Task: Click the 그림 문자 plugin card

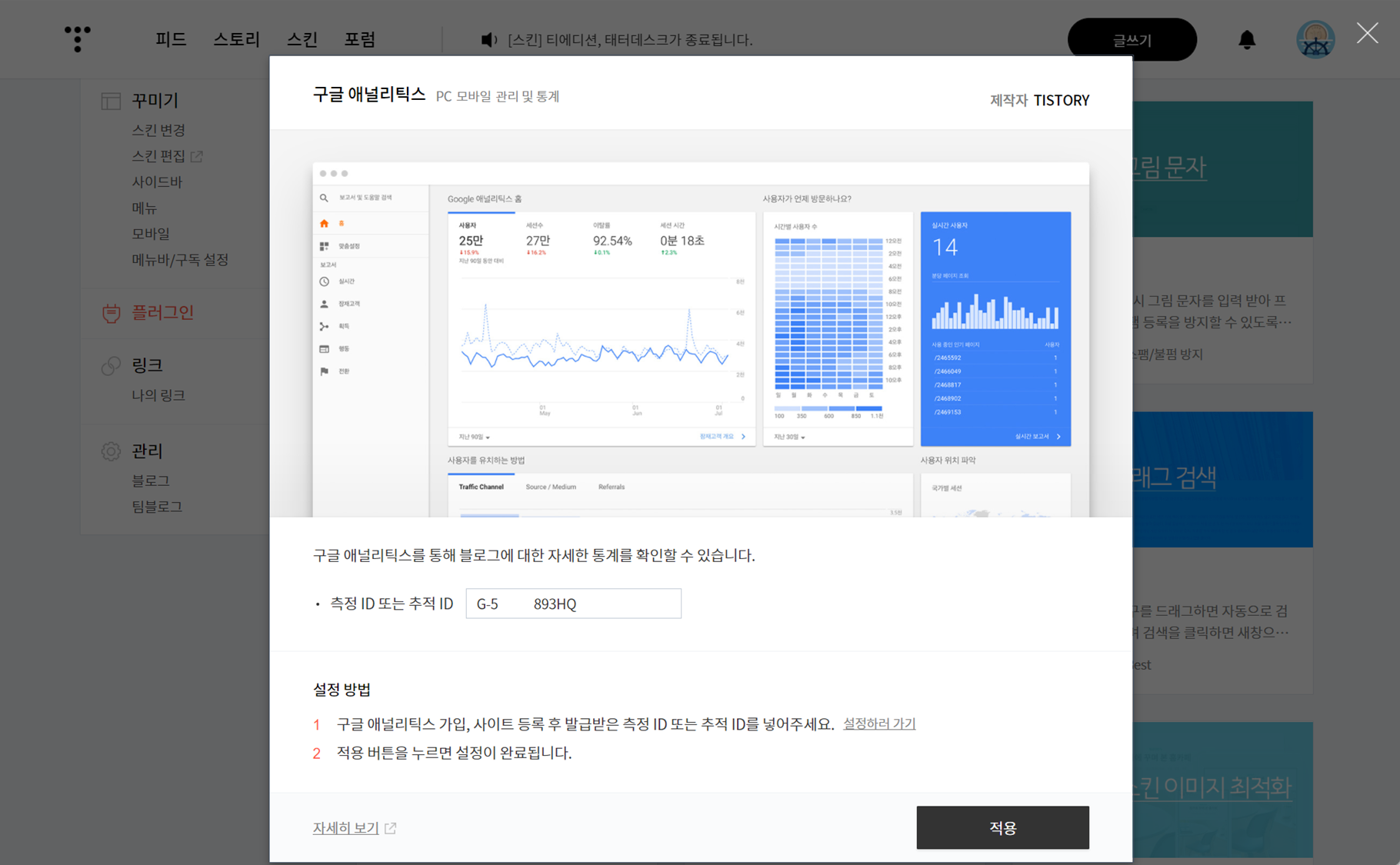Action: pyautogui.click(x=1222, y=242)
